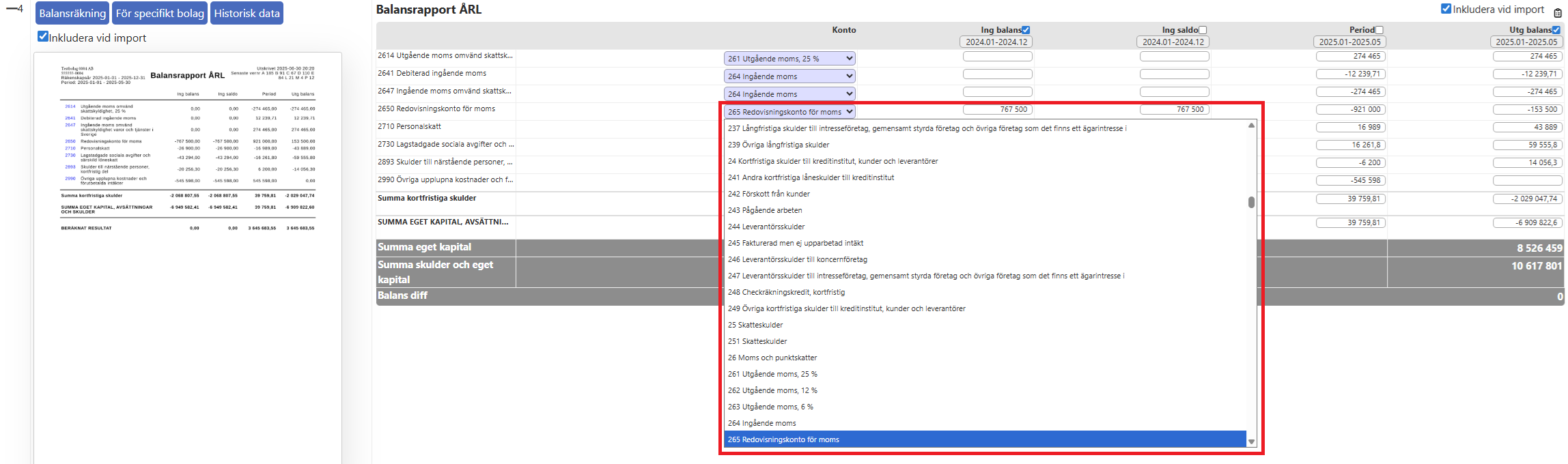Open account dropdown for row 2647
This screenshot has height=464, width=1568.
[x=789, y=94]
